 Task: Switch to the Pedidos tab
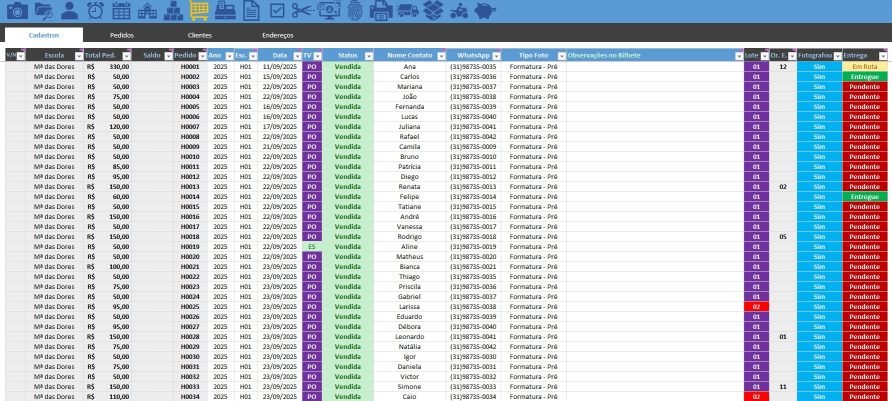tap(122, 35)
